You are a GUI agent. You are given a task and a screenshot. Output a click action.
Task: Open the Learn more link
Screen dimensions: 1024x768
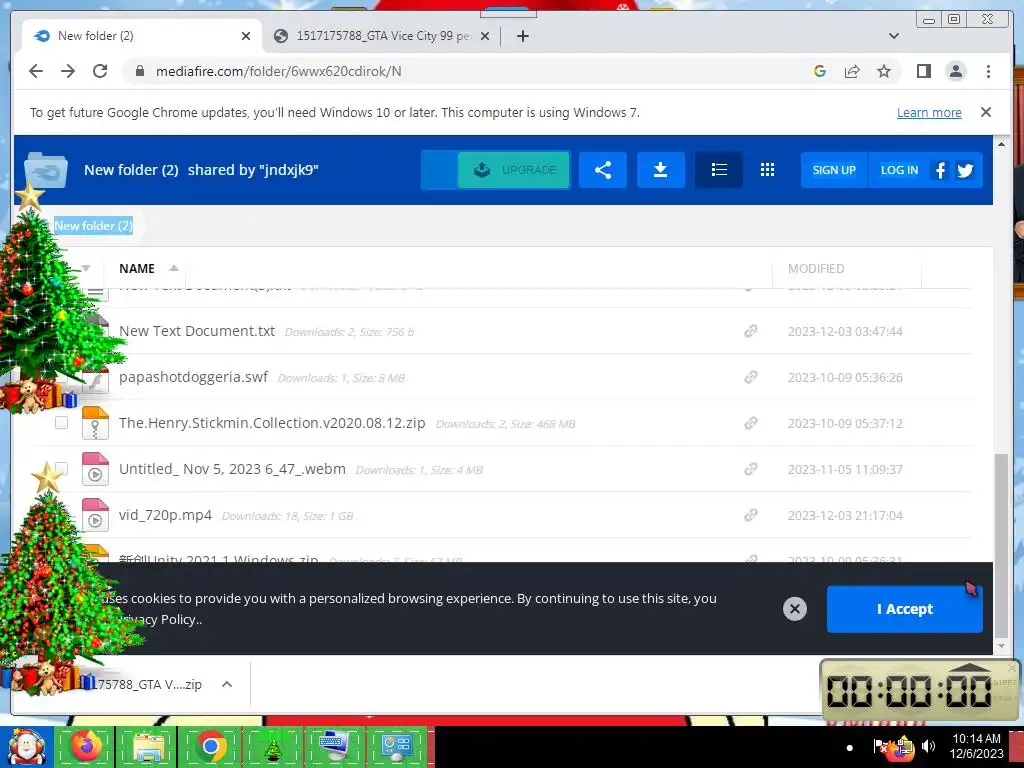tap(929, 112)
